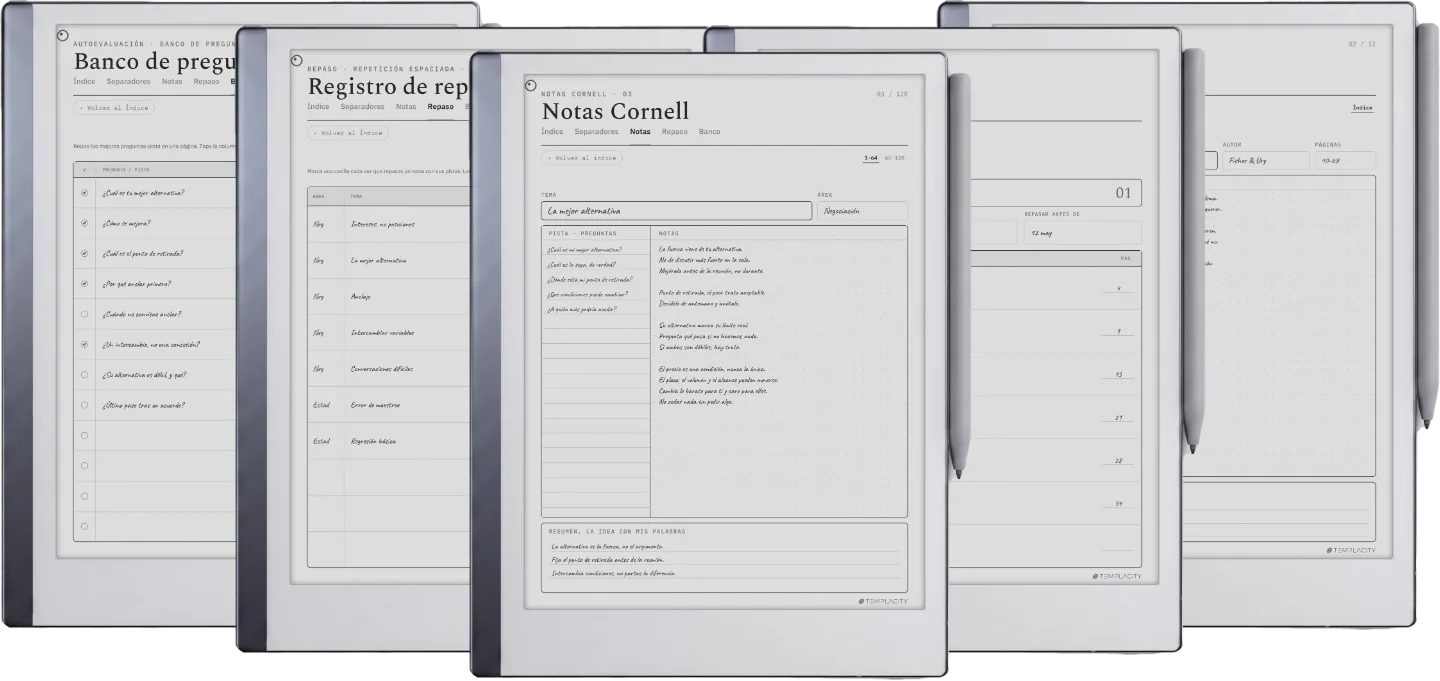Check the '¿Su alternativa es débil, y qué?' box
The image size is (1440, 681).
click(x=84, y=375)
